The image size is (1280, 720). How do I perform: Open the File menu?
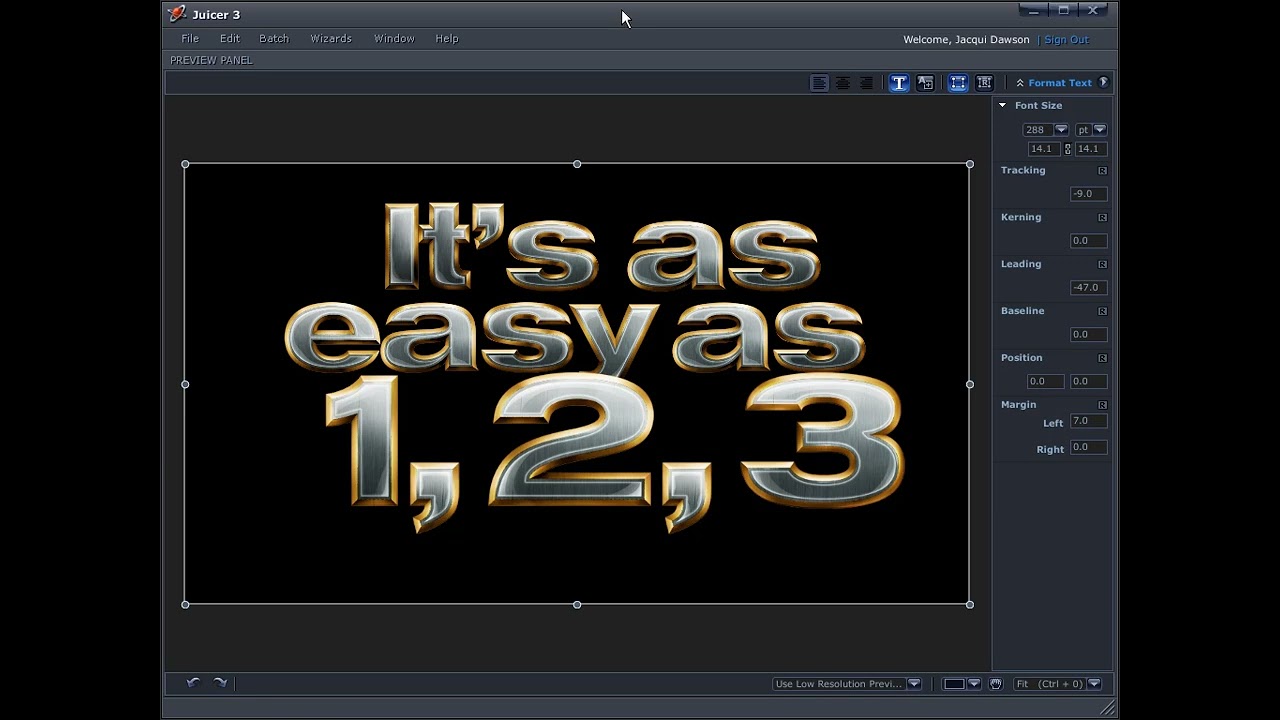coord(190,38)
